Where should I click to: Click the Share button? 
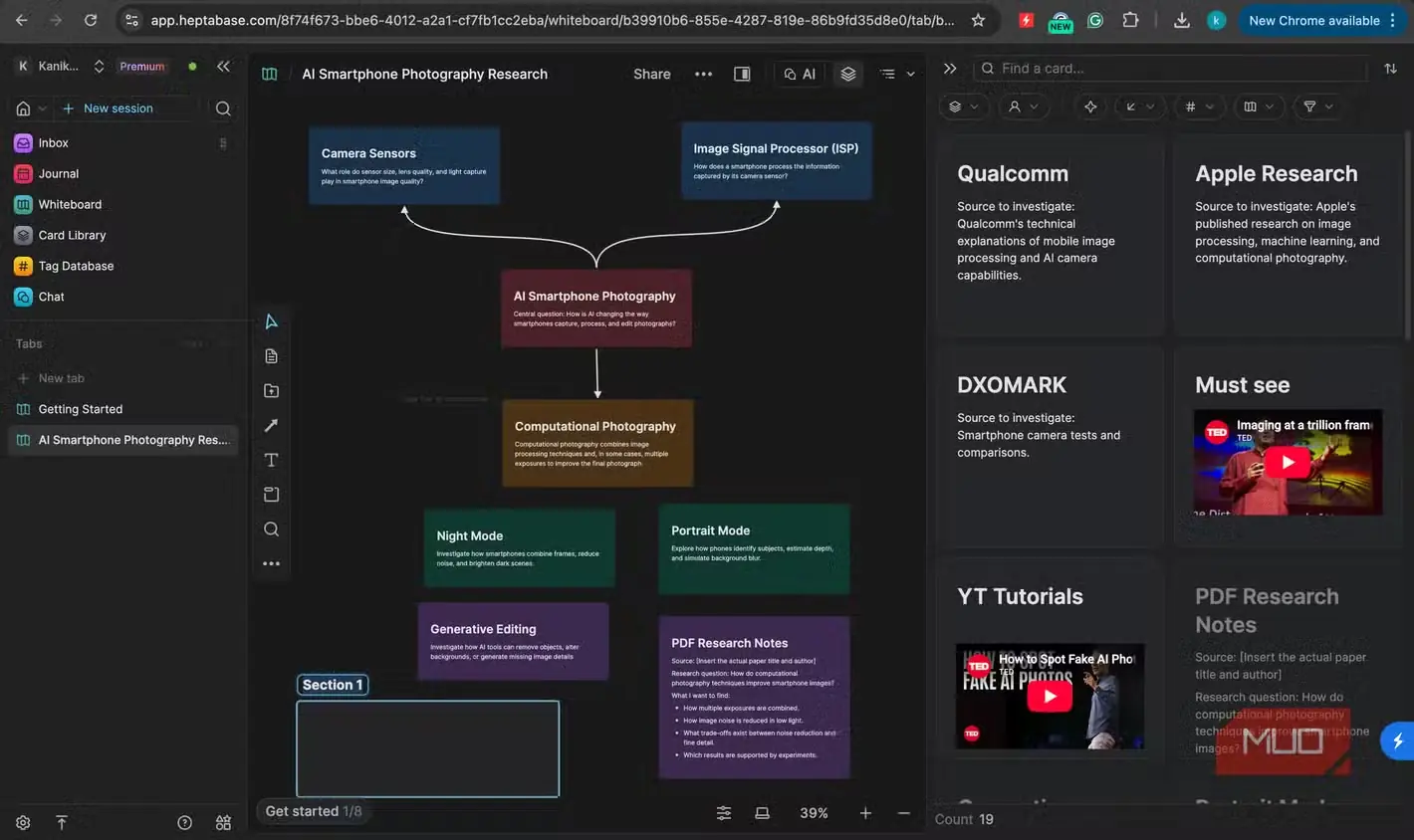coord(651,74)
